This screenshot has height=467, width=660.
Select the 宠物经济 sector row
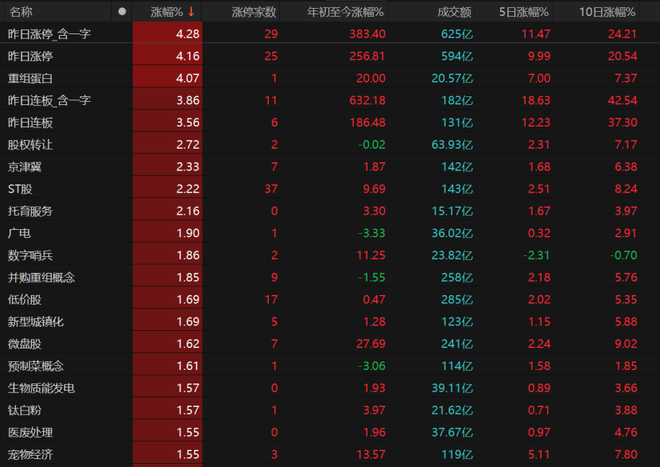(31, 455)
